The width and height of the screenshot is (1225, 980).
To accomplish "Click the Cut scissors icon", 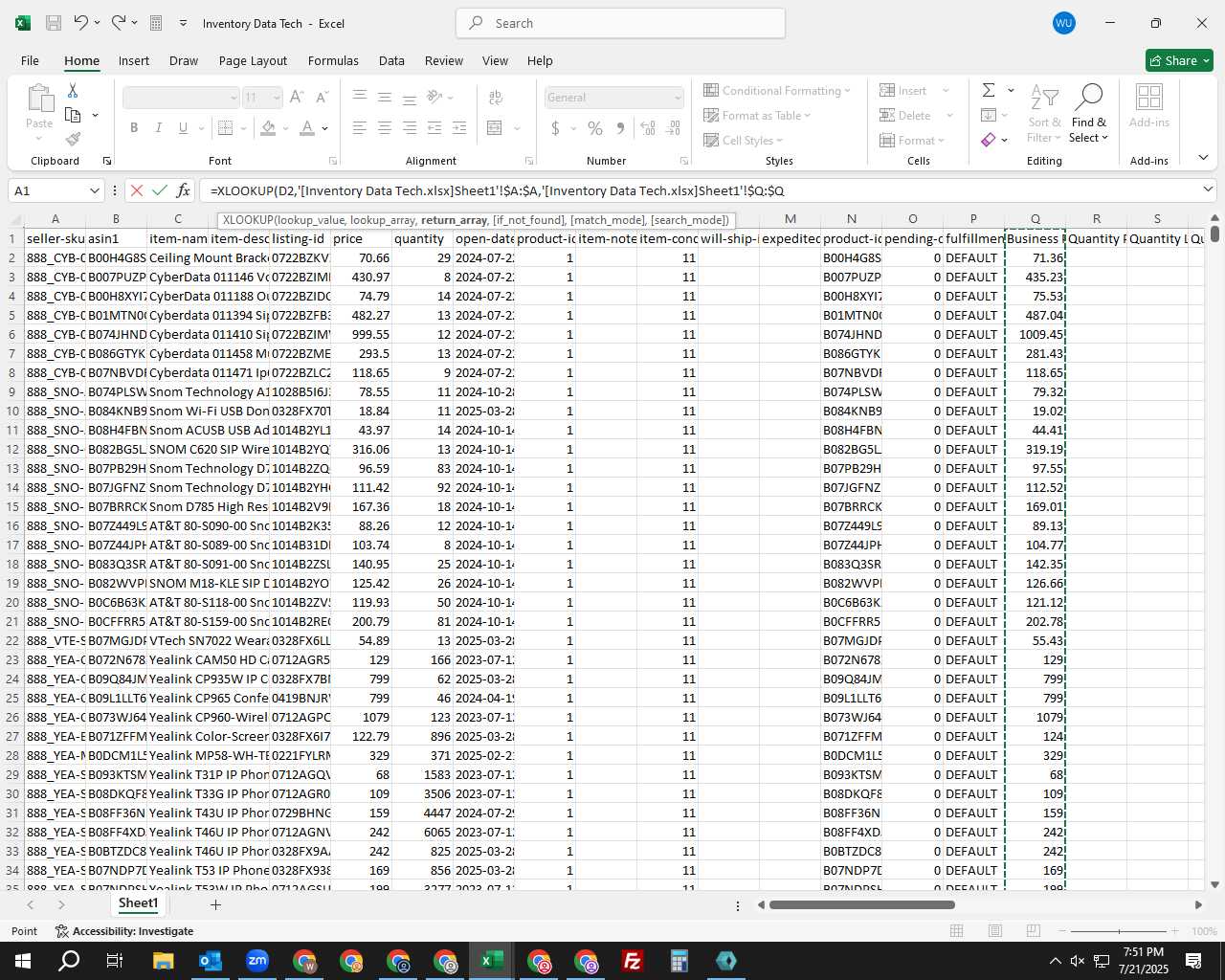I will [x=73, y=90].
